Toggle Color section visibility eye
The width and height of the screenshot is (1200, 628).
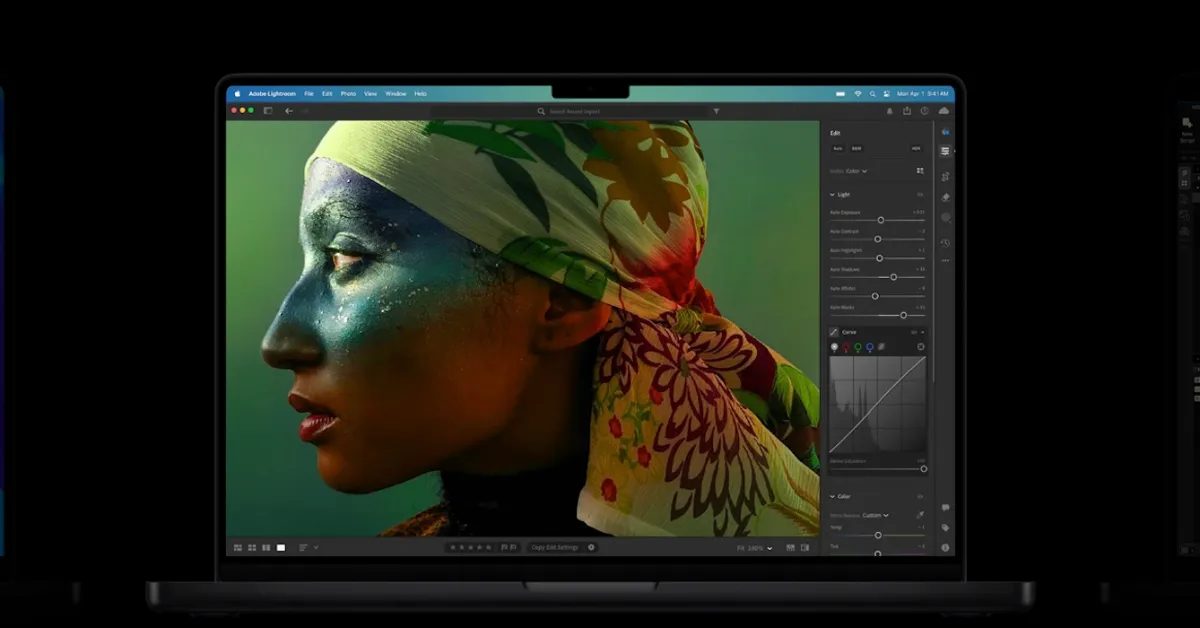[920, 496]
